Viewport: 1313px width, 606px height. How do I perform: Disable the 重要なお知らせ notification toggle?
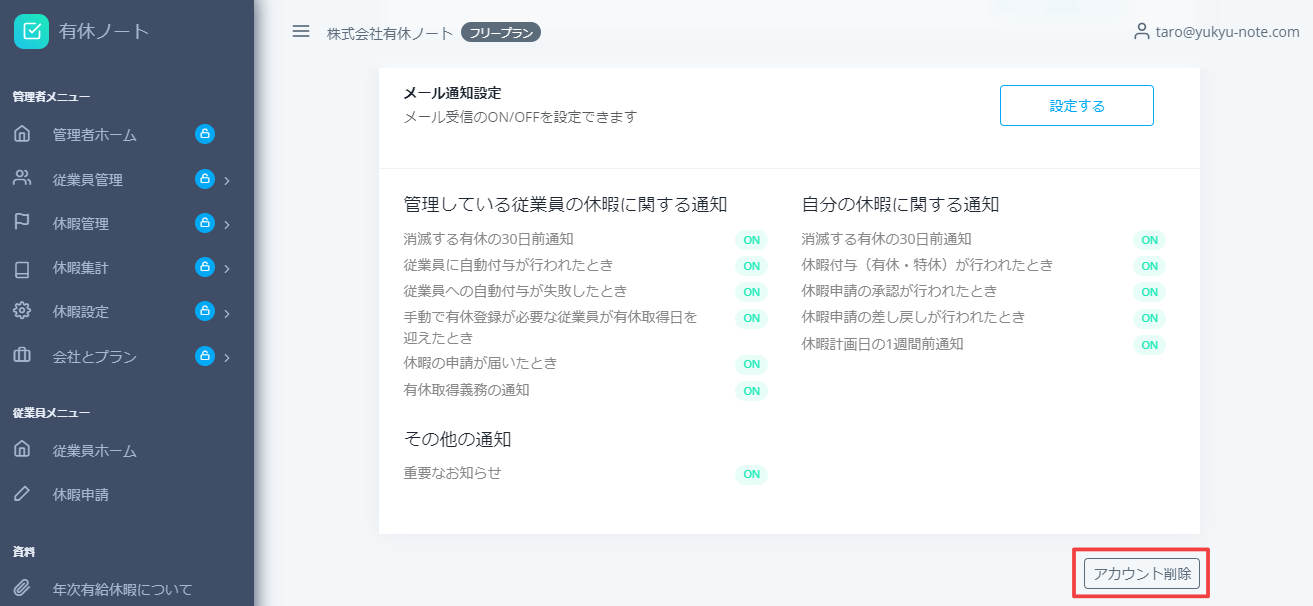[x=751, y=474]
